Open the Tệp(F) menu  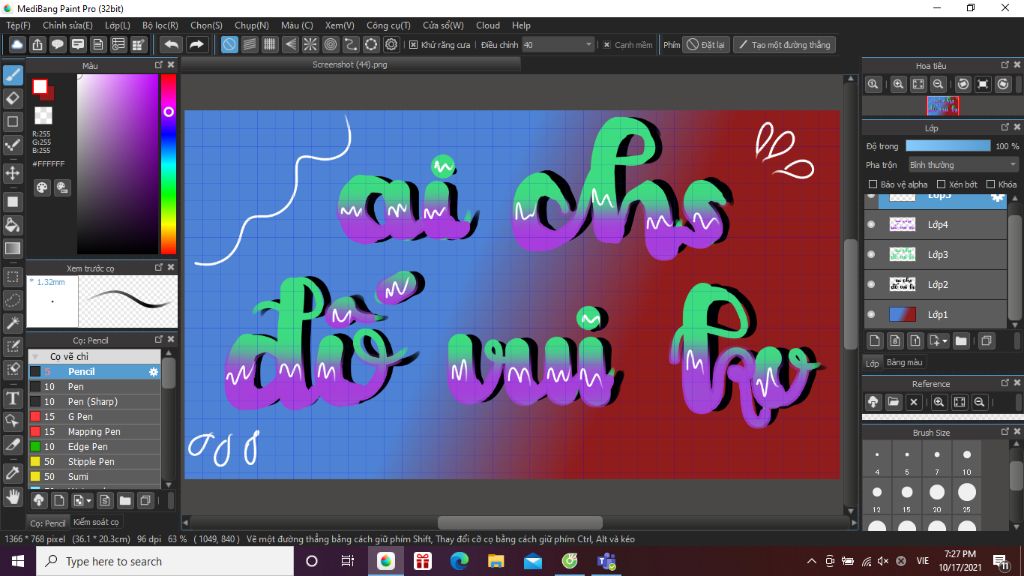18,25
